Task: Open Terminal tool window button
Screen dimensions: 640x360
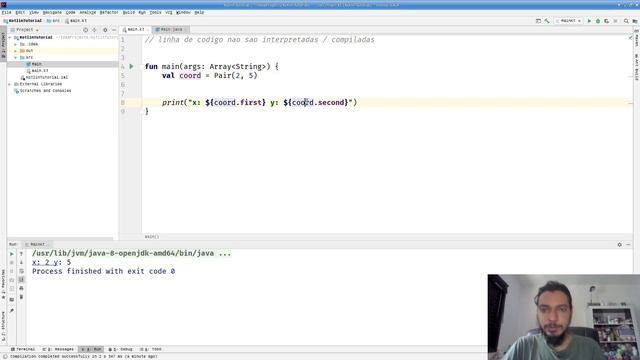Action: (x=23, y=349)
